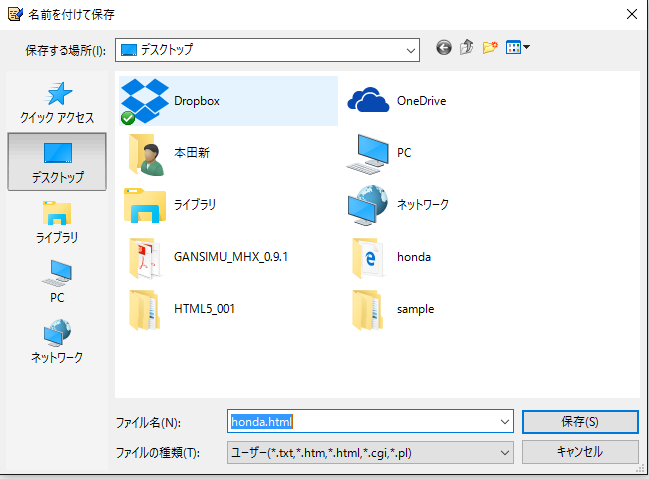
Task: Select ライブラリ in the sidebar
Action: (x=57, y=222)
